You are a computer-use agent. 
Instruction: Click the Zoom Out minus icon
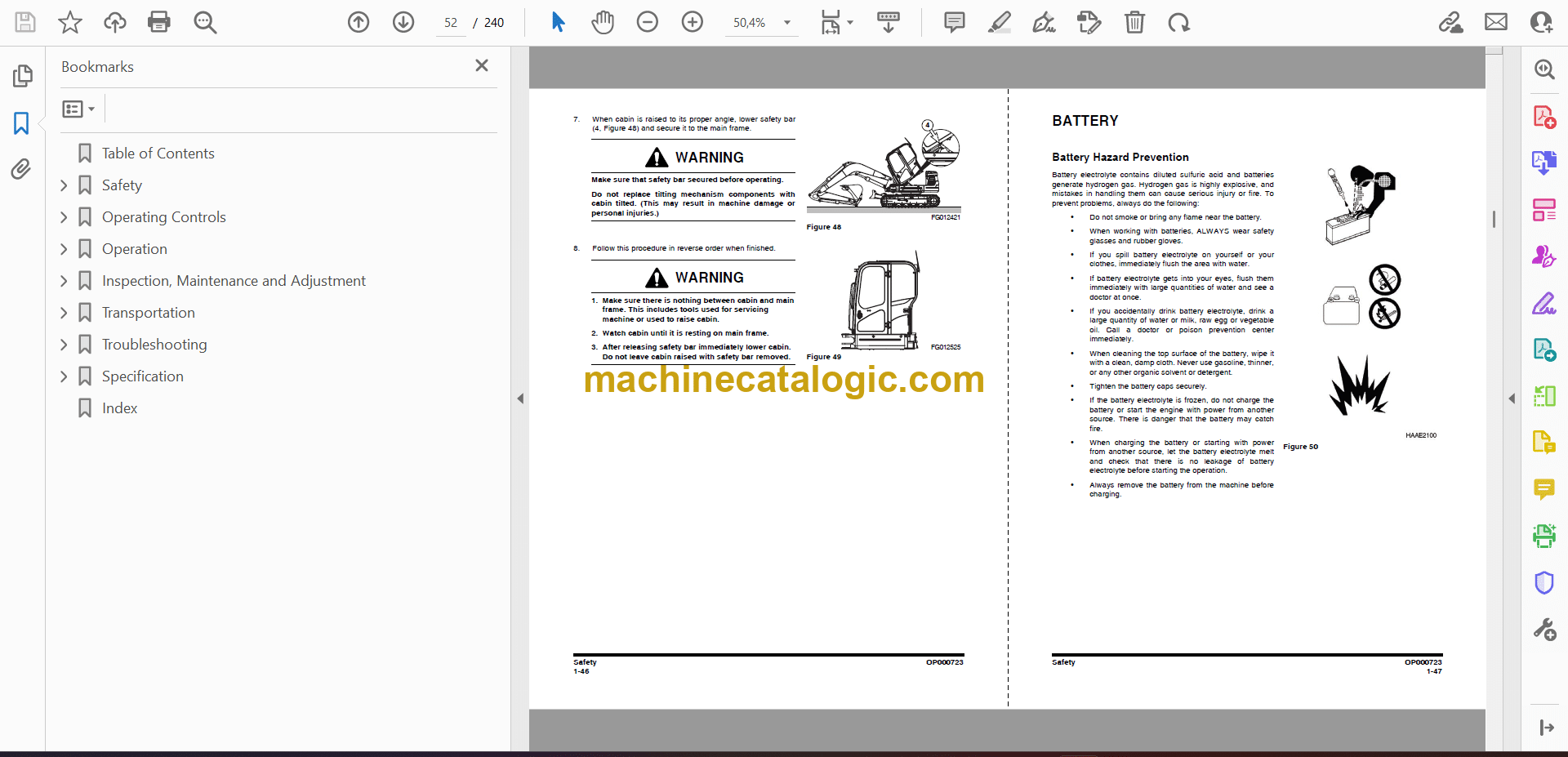(647, 22)
